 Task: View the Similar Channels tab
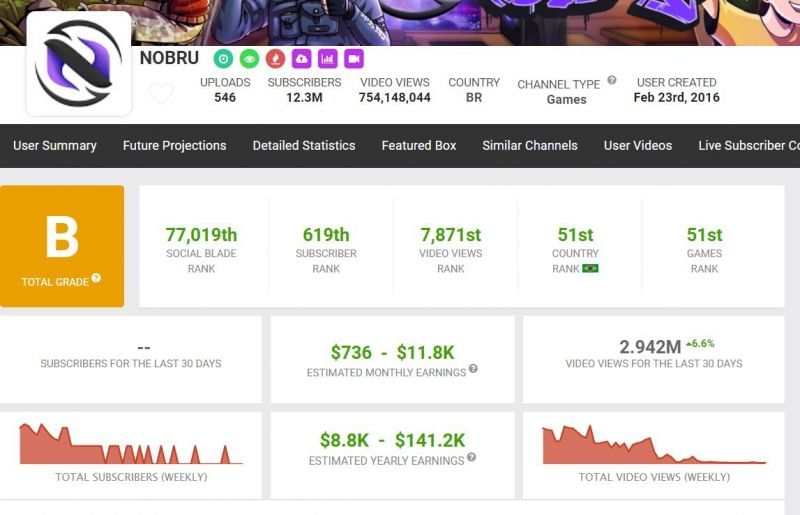coord(529,146)
